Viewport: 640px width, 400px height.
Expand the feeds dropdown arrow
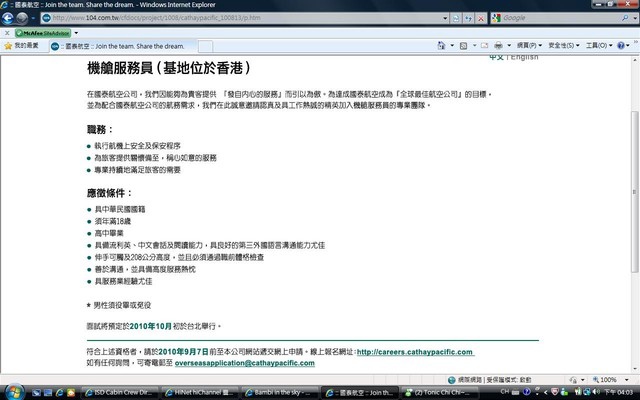pos(474,45)
